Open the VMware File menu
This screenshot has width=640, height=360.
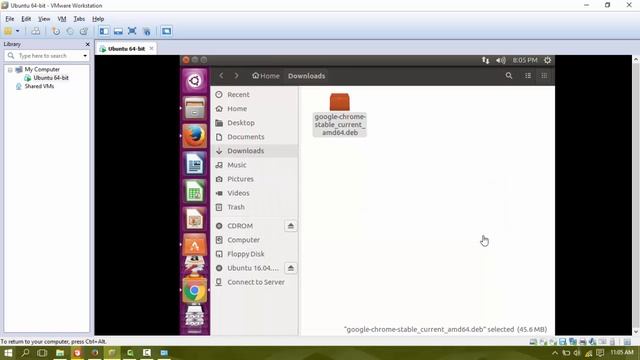9,19
